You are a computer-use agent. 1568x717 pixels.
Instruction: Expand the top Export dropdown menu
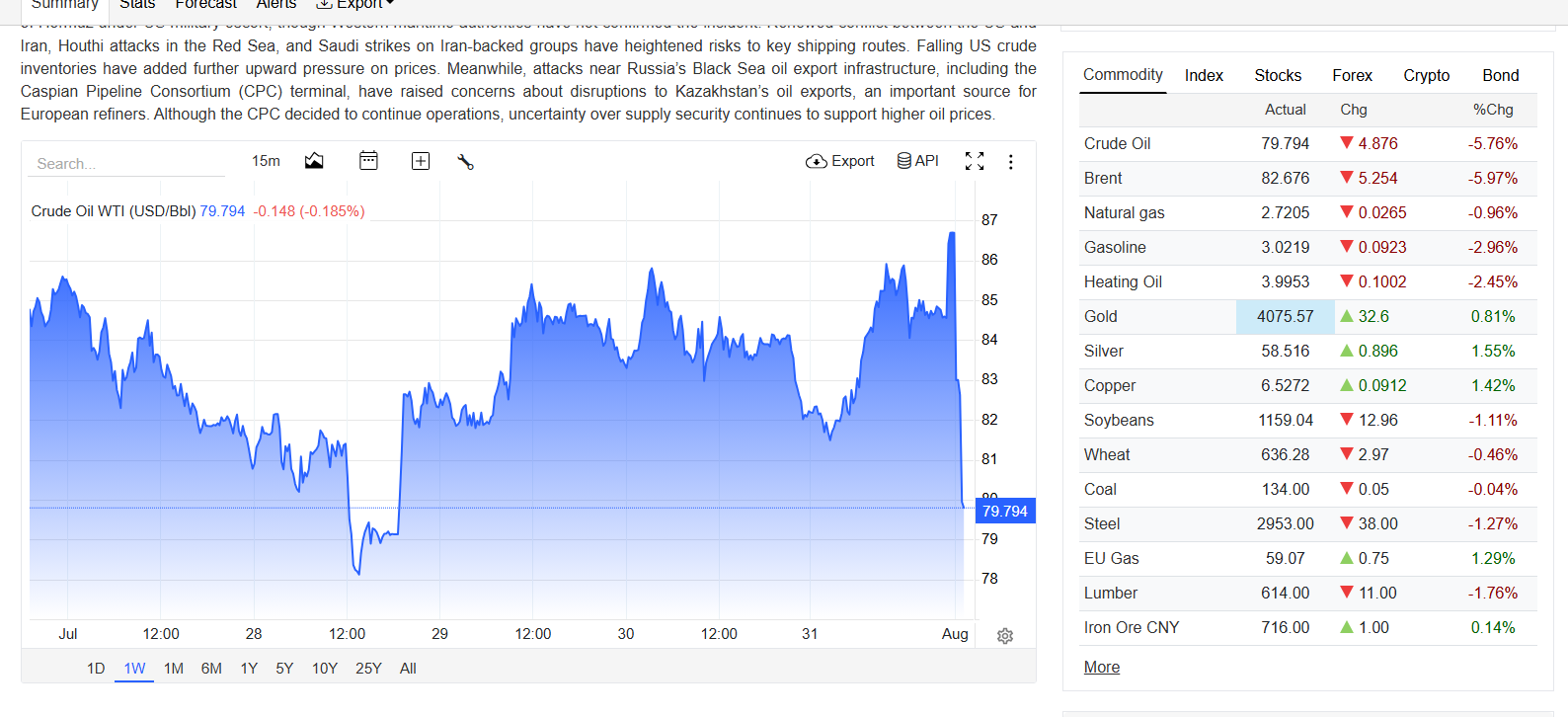pyautogui.click(x=355, y=5)
